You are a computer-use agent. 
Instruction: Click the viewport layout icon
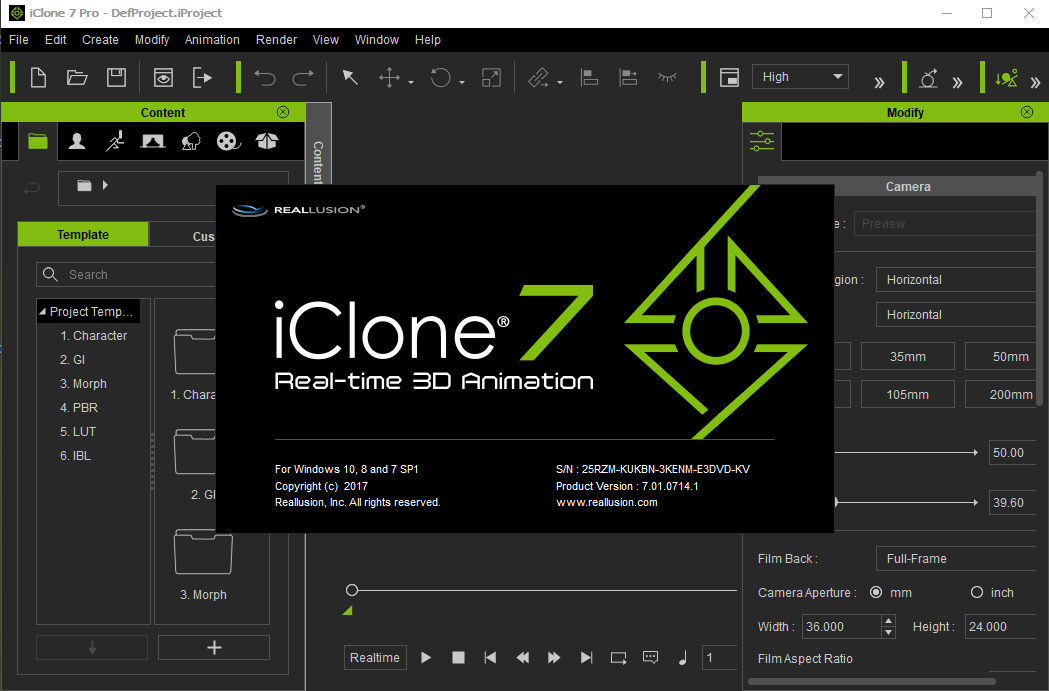pyautogui.click(x=729, y=78)
